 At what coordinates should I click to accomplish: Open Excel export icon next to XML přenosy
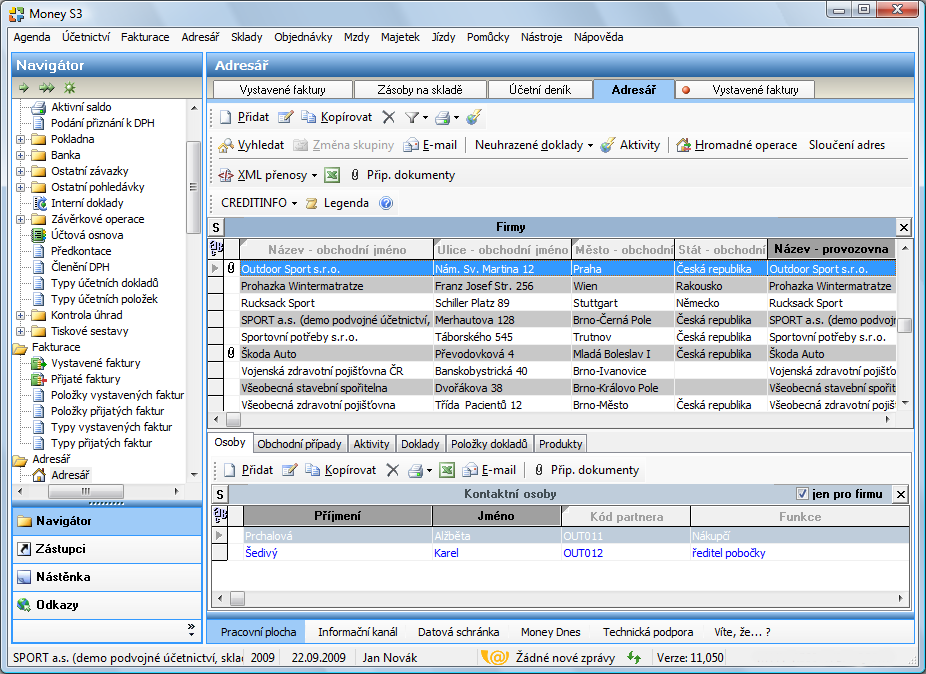click(332, 175)
